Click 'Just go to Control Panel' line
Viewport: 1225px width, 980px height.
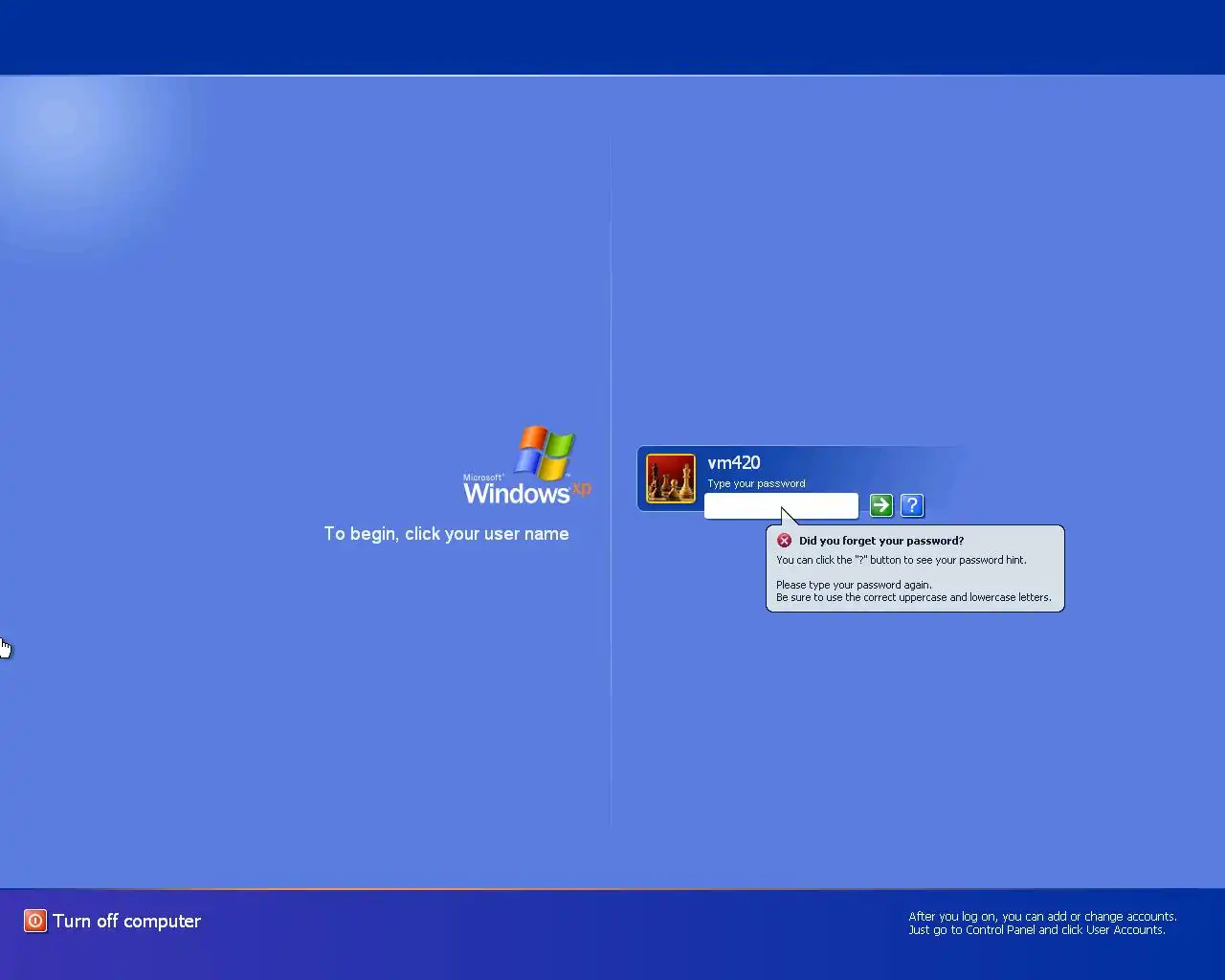1036,930
